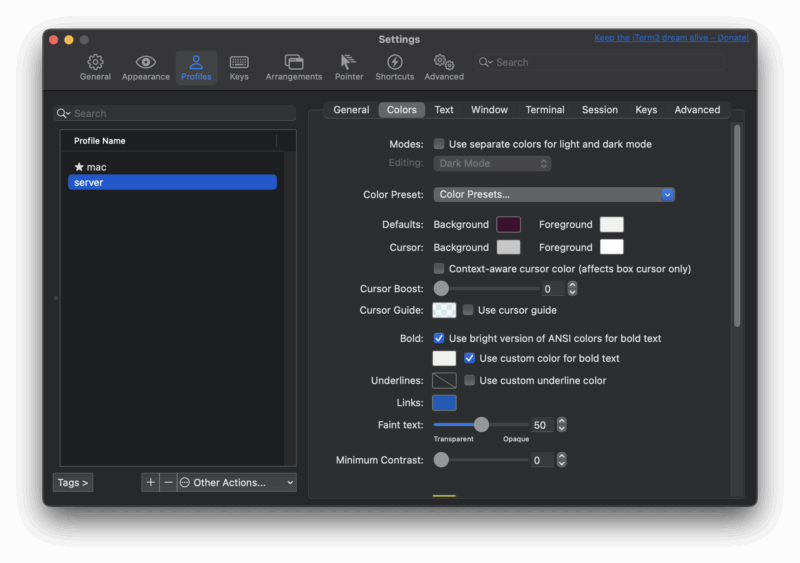Expand the Color Presets dropdown

tap(554, 194)
